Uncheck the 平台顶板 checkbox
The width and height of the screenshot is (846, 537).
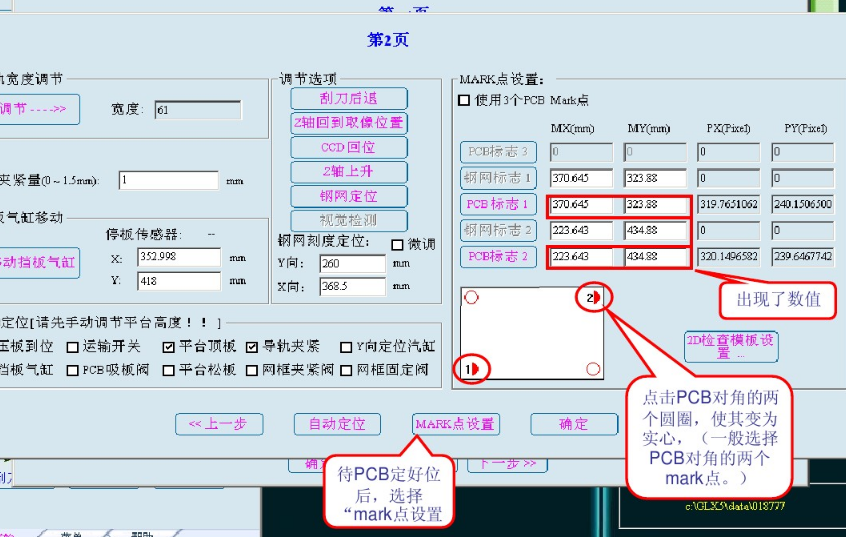[x=169, y=347]
